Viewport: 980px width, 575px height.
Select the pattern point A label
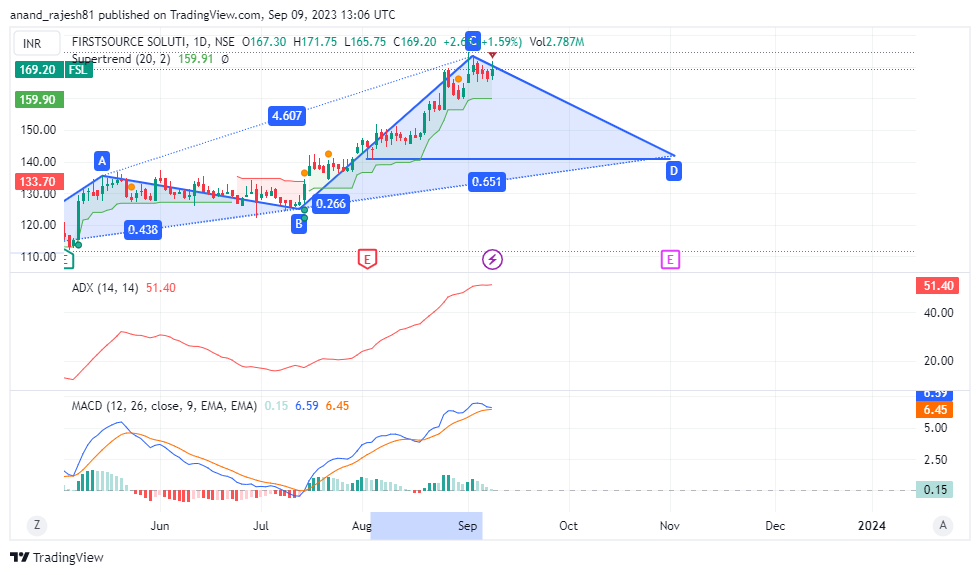(x=102, y=161)
